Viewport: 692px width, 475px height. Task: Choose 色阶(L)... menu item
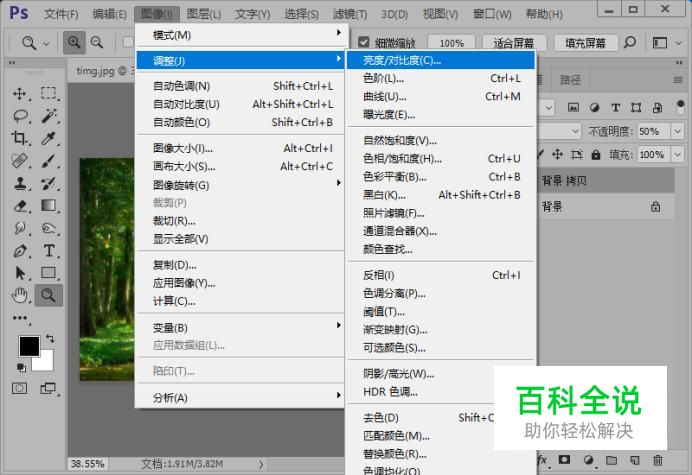[x=441, y=79]
